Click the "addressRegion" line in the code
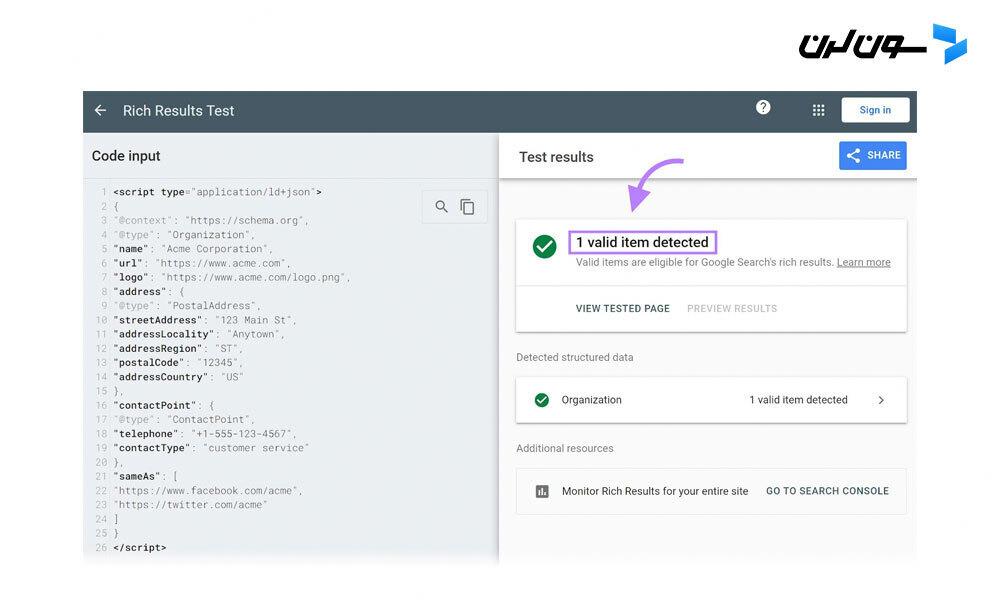 [178, 349]
